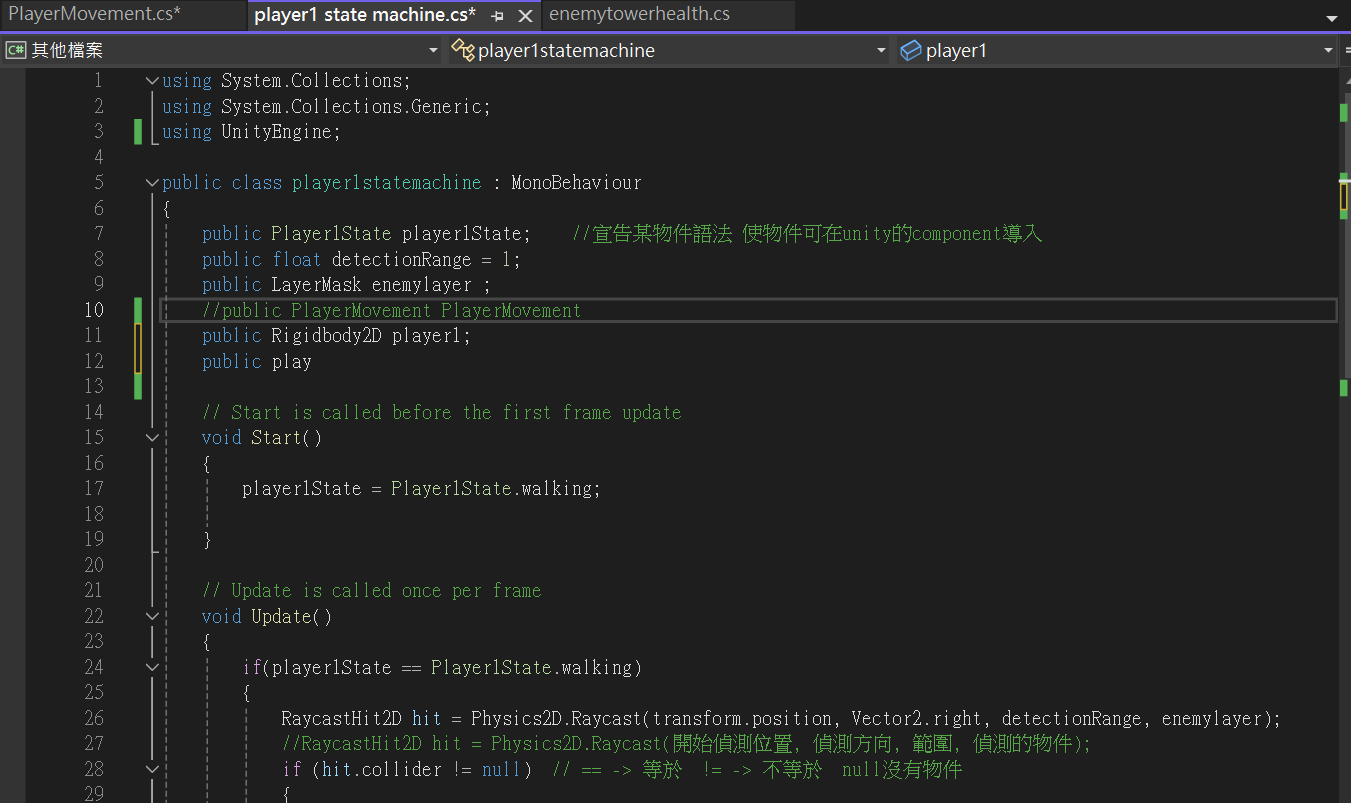Close the player1 state machine.cs tab

tap(526, 16)
